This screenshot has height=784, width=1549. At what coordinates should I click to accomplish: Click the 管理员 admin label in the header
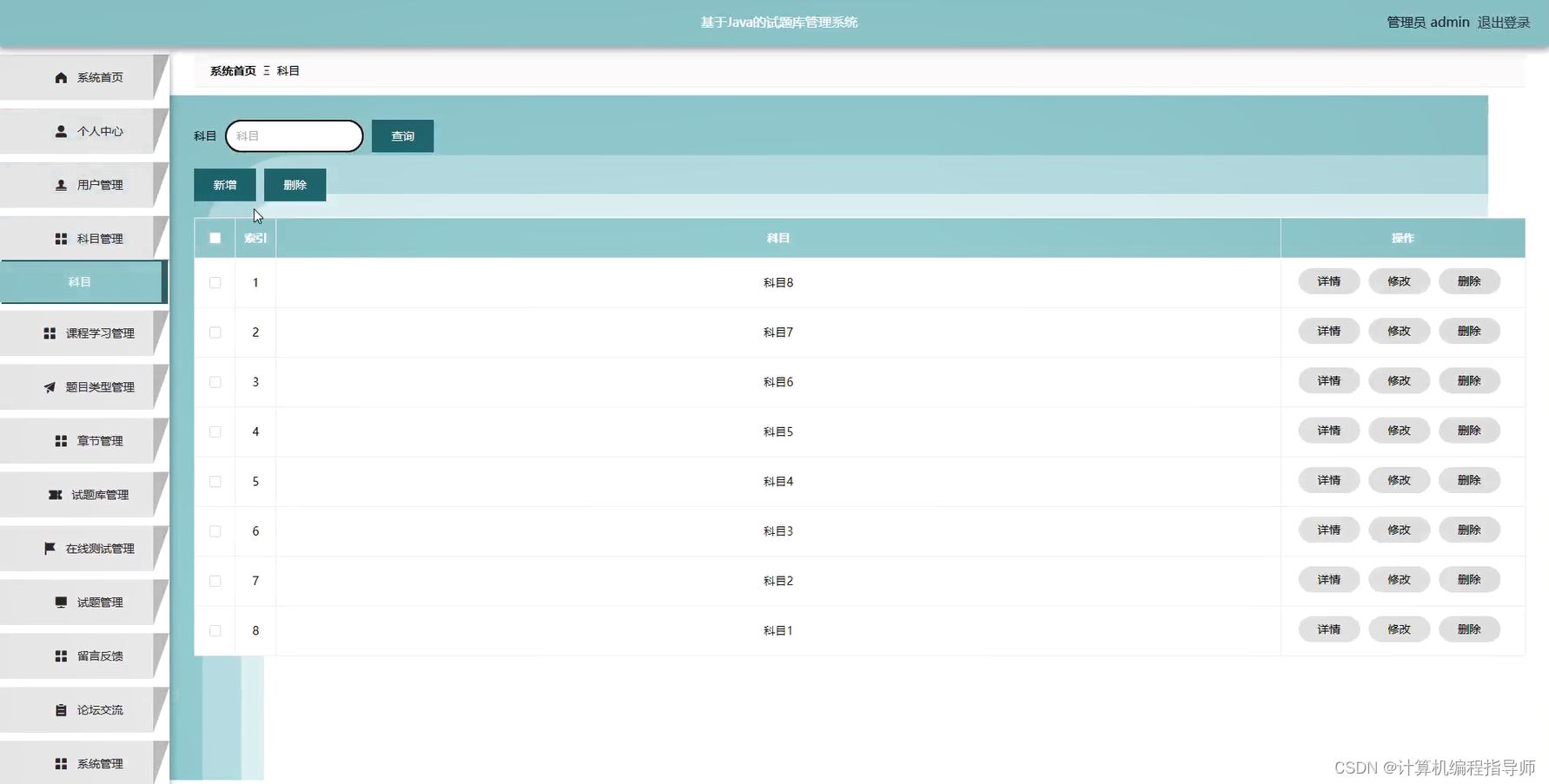(1428, 23)
